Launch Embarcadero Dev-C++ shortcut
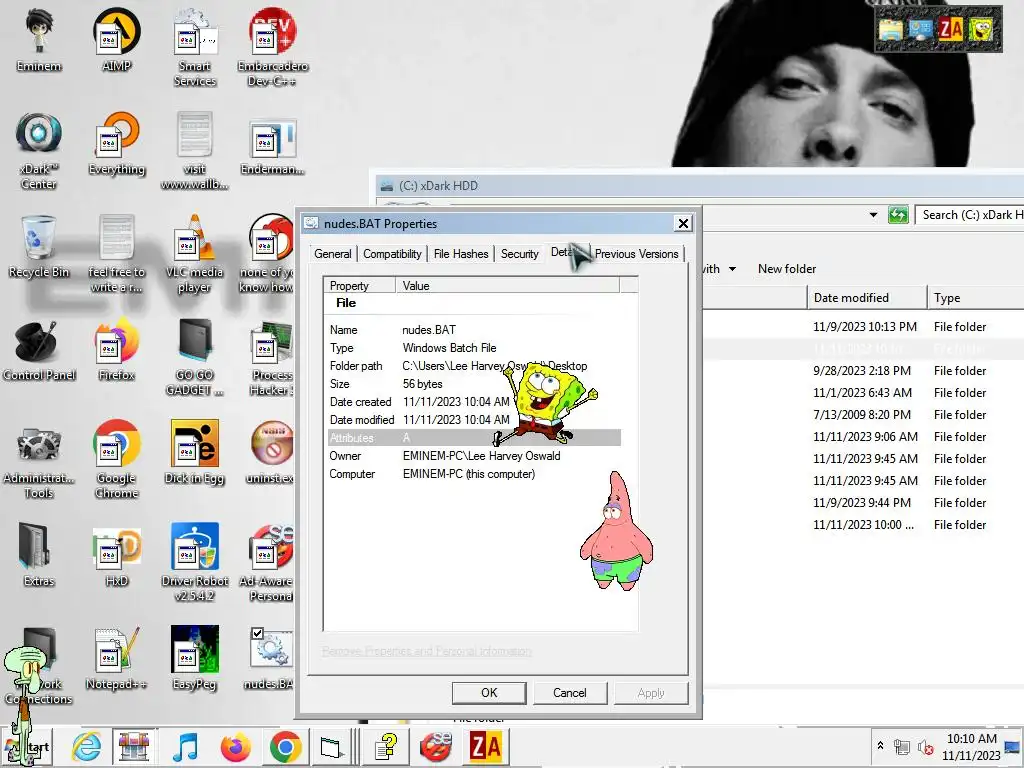This screenshot has width=1024, height=768. pos(272,47)
